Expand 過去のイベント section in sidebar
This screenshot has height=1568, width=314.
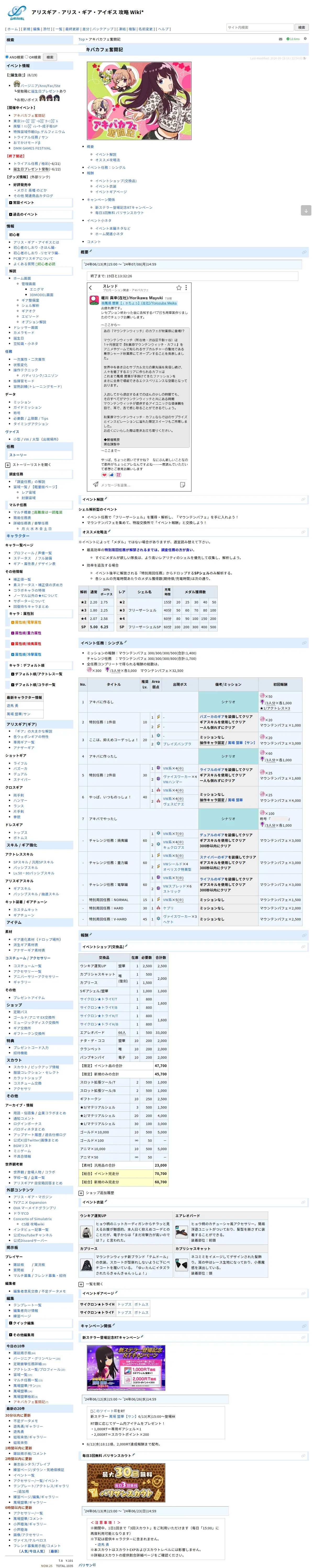point(10,214)
